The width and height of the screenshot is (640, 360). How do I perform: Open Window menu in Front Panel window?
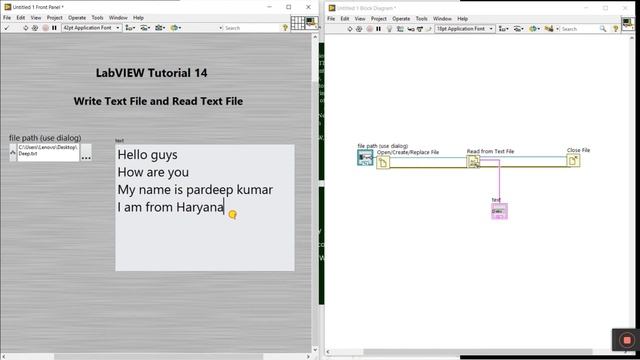coord(118,18)
